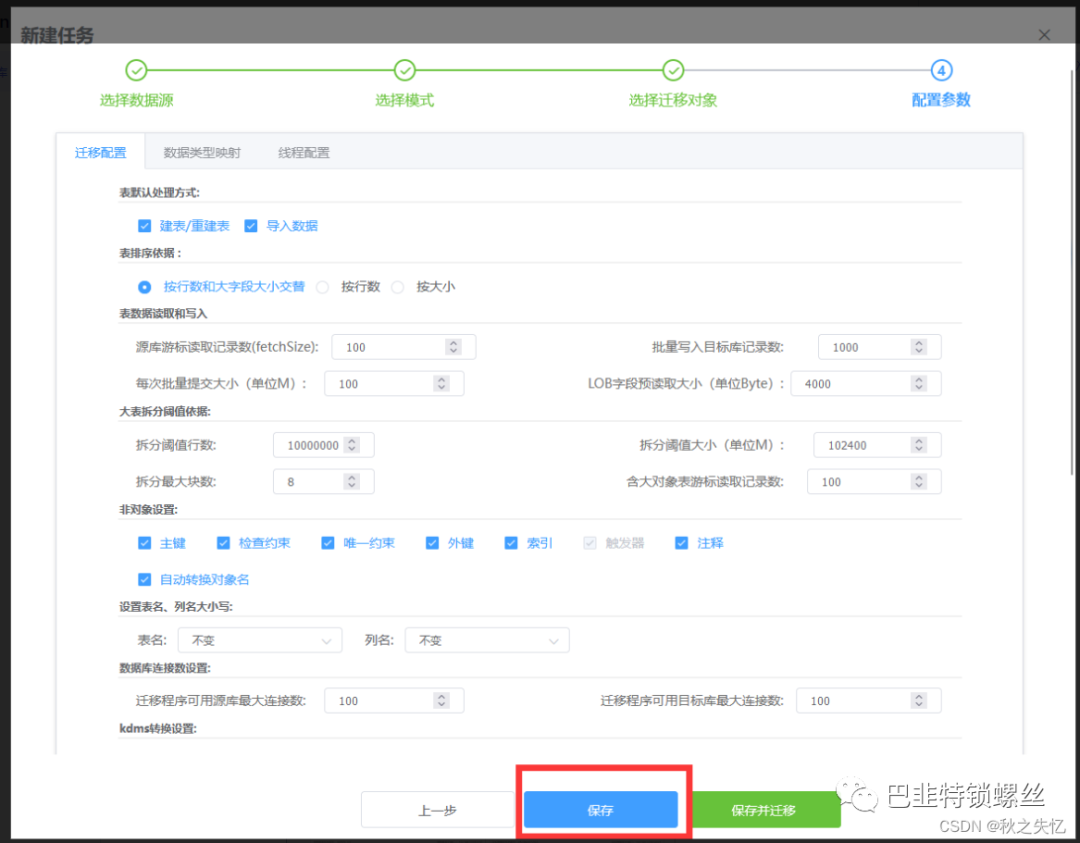Click the 上一步 button
The height and width of the screenshot is (843, 1080).
point(437,810)
